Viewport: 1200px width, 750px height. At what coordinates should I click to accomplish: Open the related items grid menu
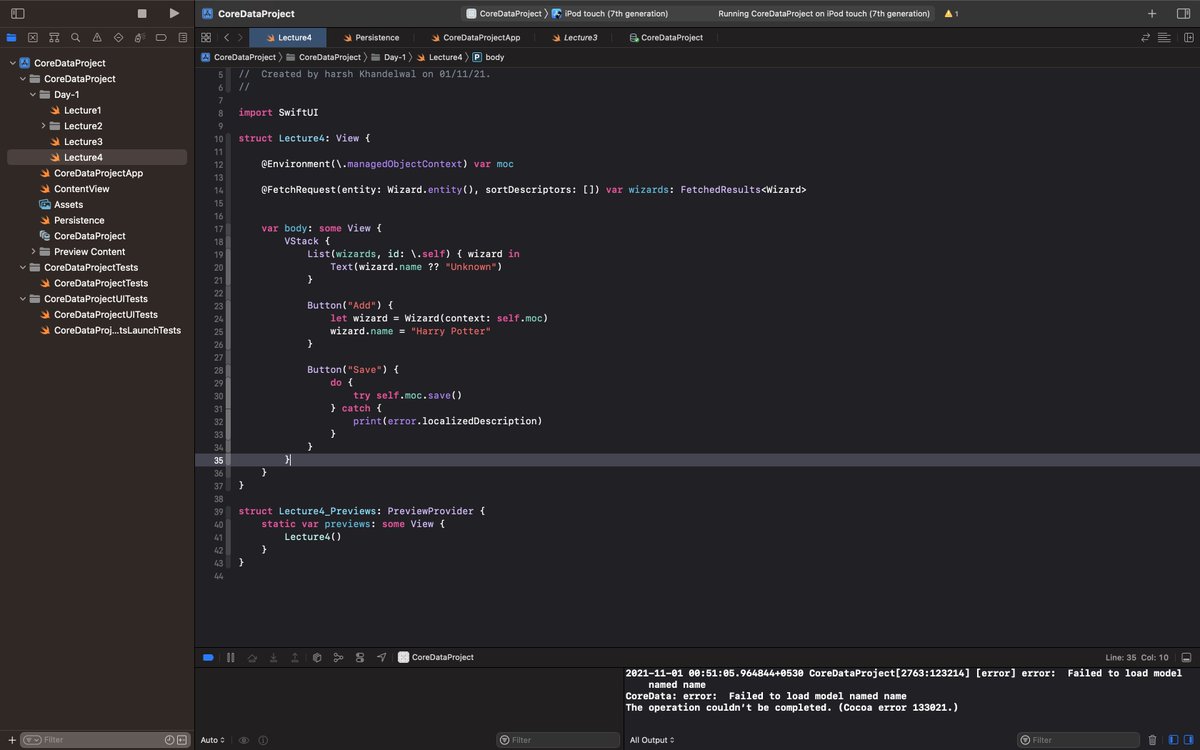coord(206,38)
